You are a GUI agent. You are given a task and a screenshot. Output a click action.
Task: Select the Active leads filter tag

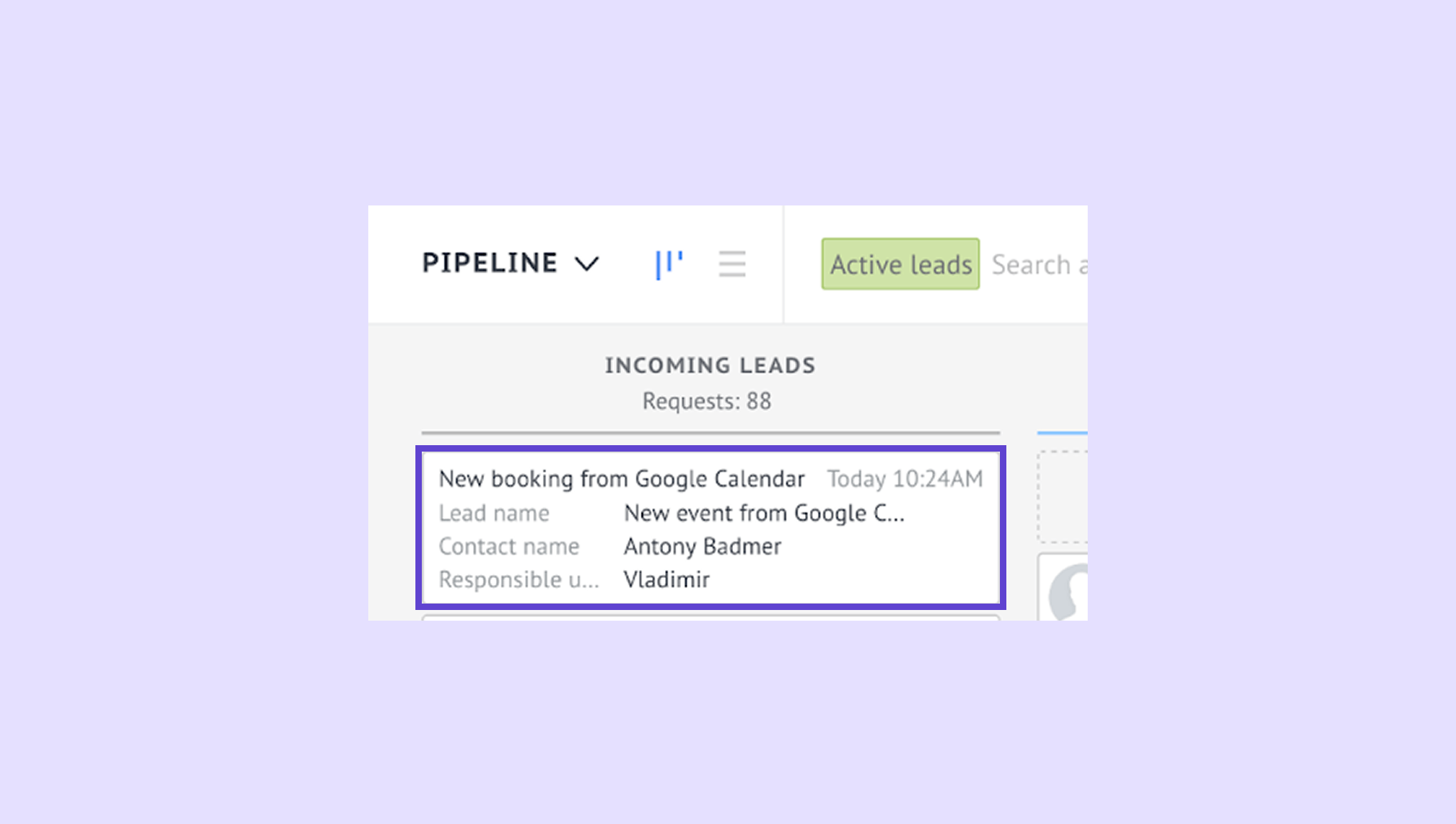[x=900, y=264]
